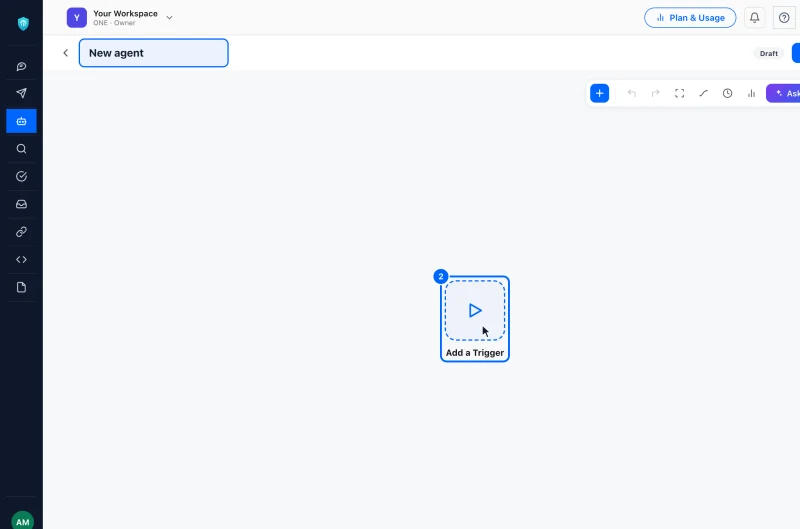Viewport: 800px width, 529px height.
Task: Click the fit-to-screen frame icon
Action: tap(680, 93)
